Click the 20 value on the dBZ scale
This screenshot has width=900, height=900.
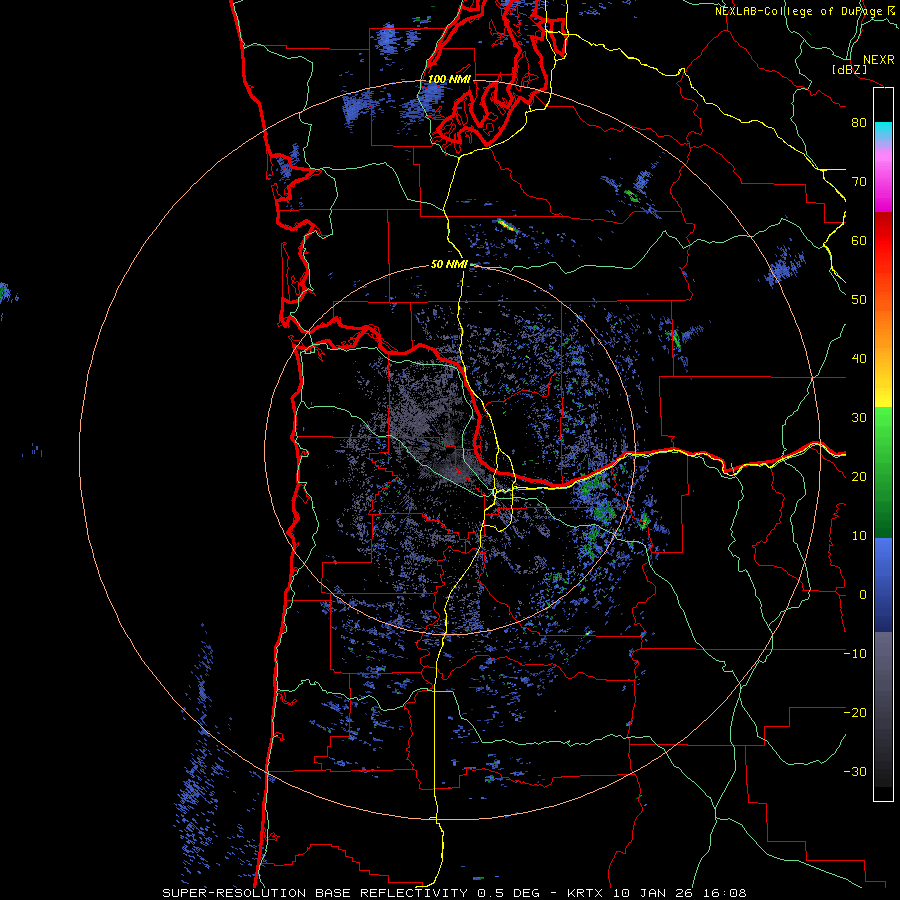pos(859,477)
